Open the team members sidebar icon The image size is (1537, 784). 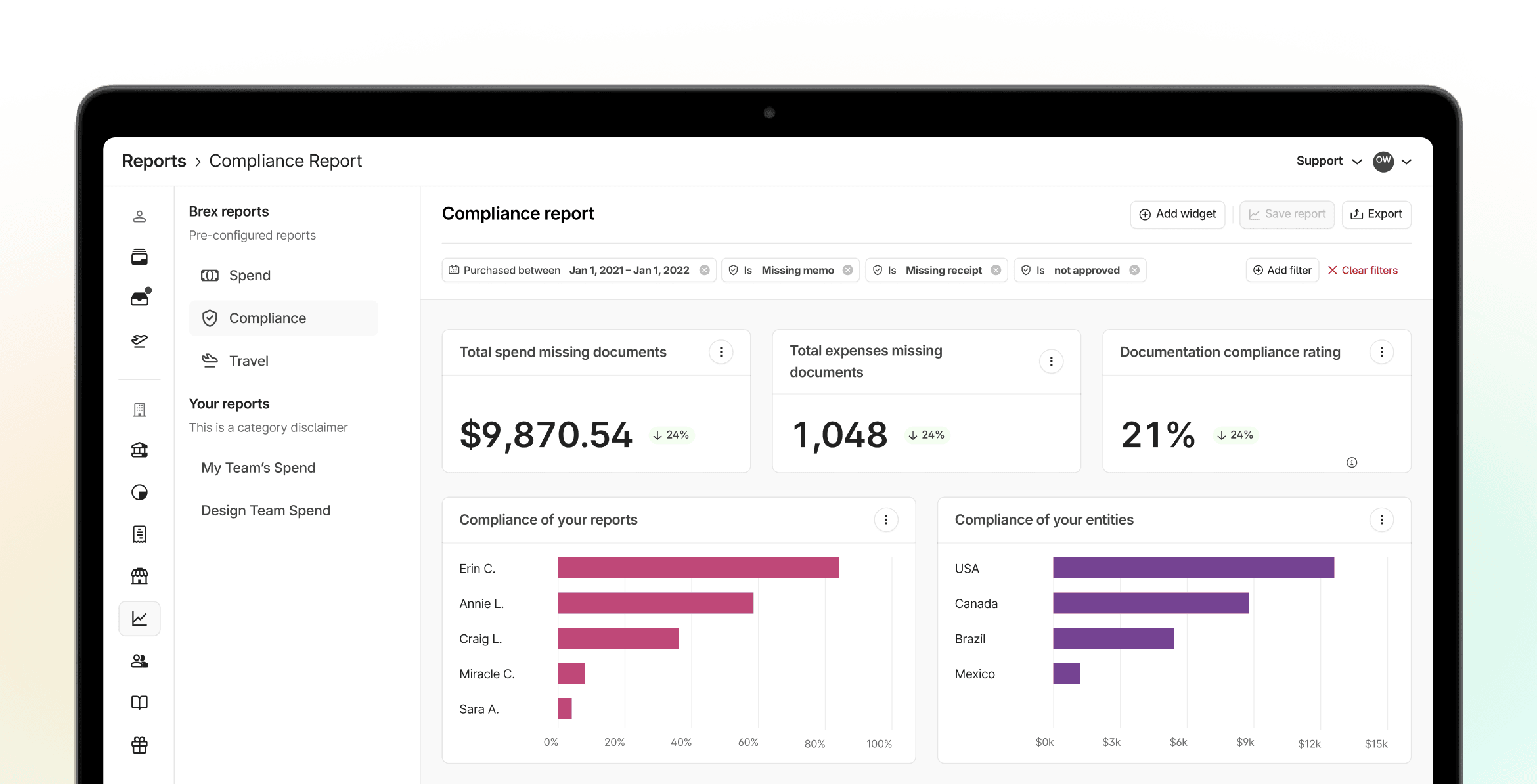pos(139,661)
